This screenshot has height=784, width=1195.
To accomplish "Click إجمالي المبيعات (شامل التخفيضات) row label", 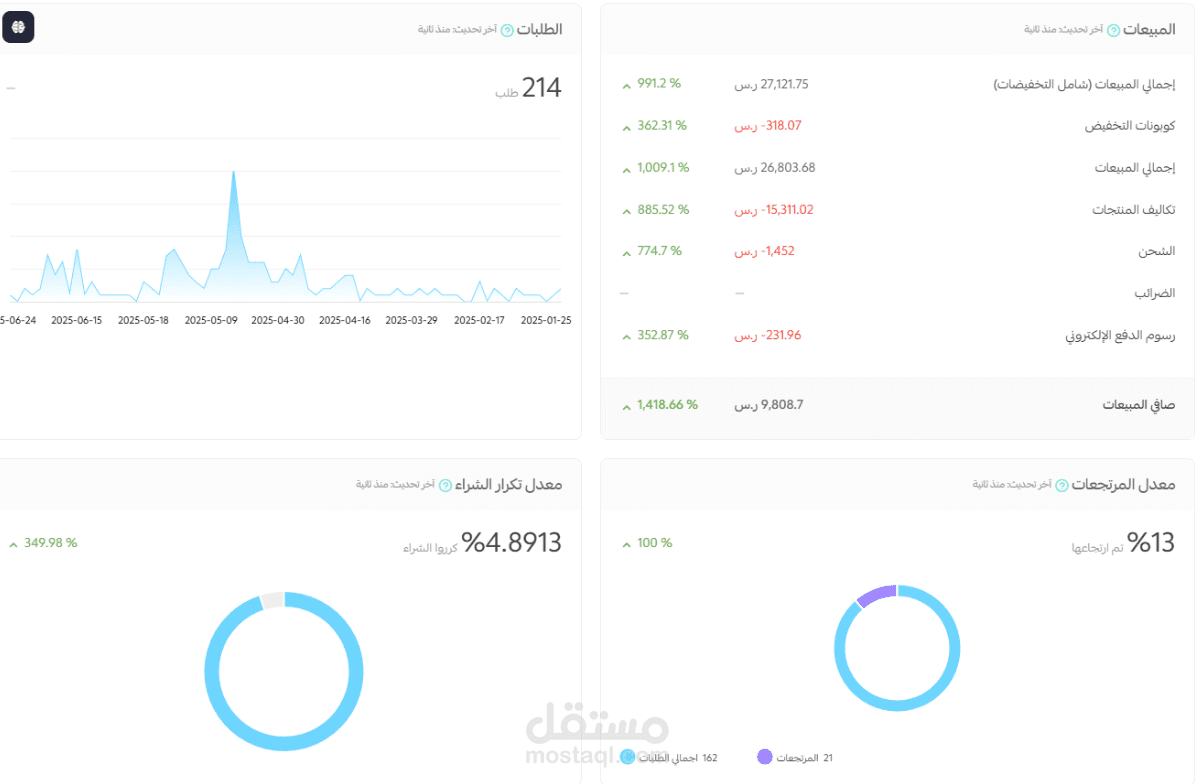I will (x=1084, y=85).
